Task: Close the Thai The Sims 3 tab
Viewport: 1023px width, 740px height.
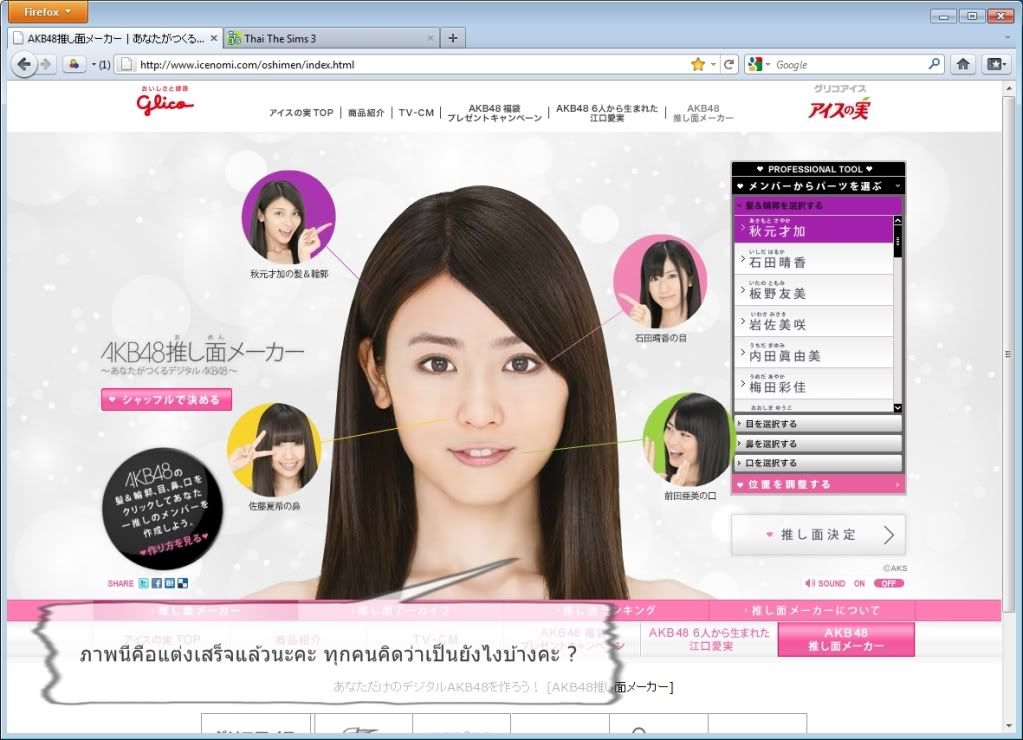Action: pyautogui.click(x=430, y=39)
